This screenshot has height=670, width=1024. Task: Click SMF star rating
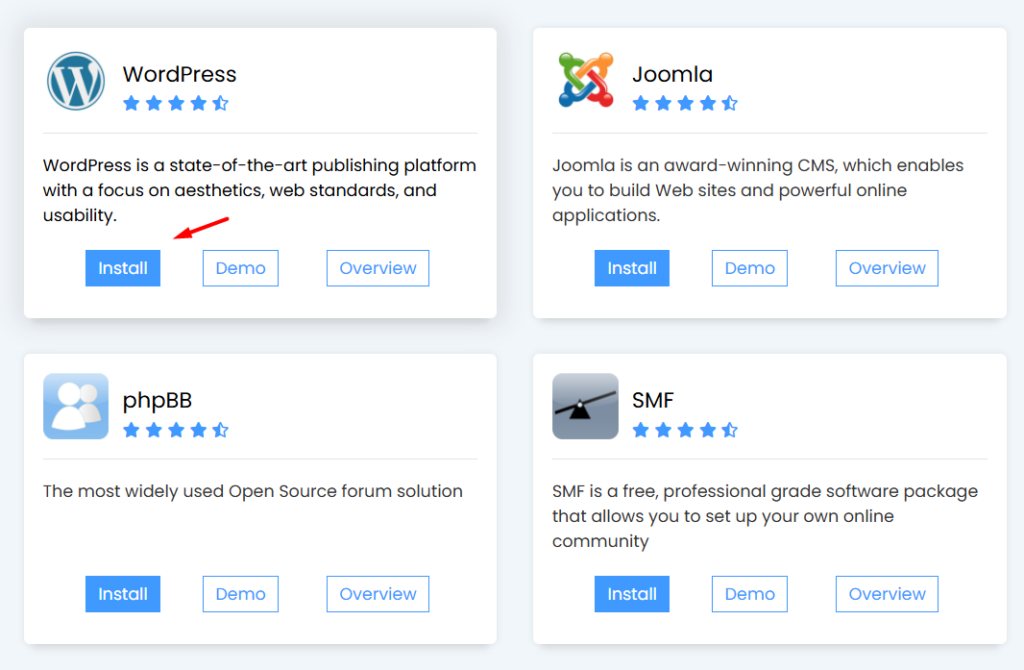click(685, 430)
